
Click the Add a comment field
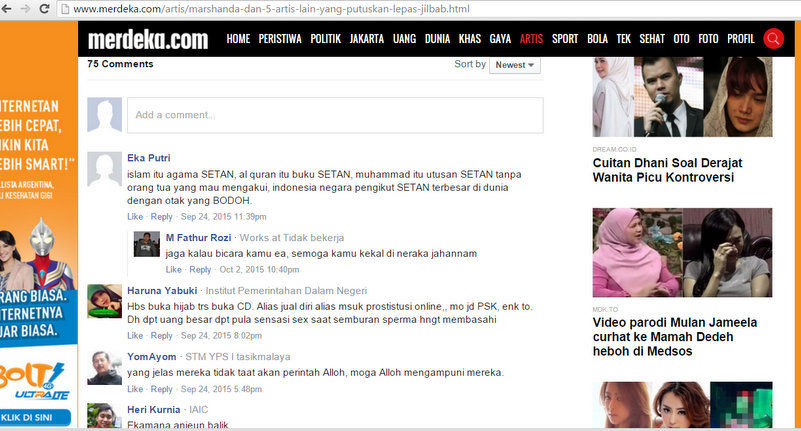(335, 115)
